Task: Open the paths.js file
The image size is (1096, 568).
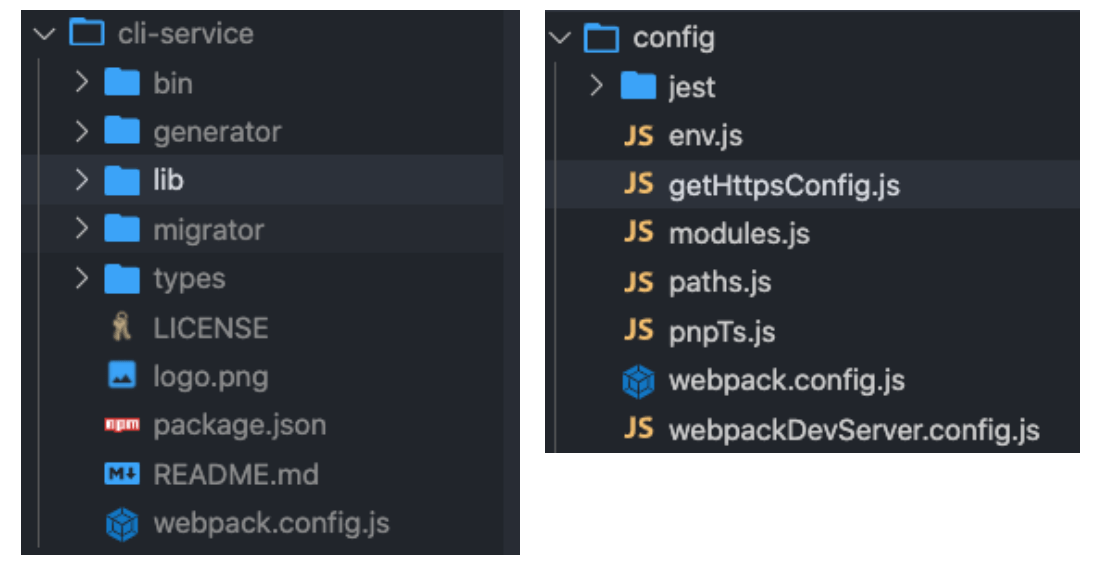Action: (x=720, y=283)
